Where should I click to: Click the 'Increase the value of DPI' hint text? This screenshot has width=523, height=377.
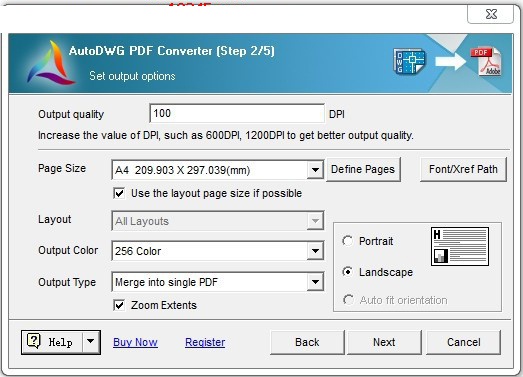226,135
